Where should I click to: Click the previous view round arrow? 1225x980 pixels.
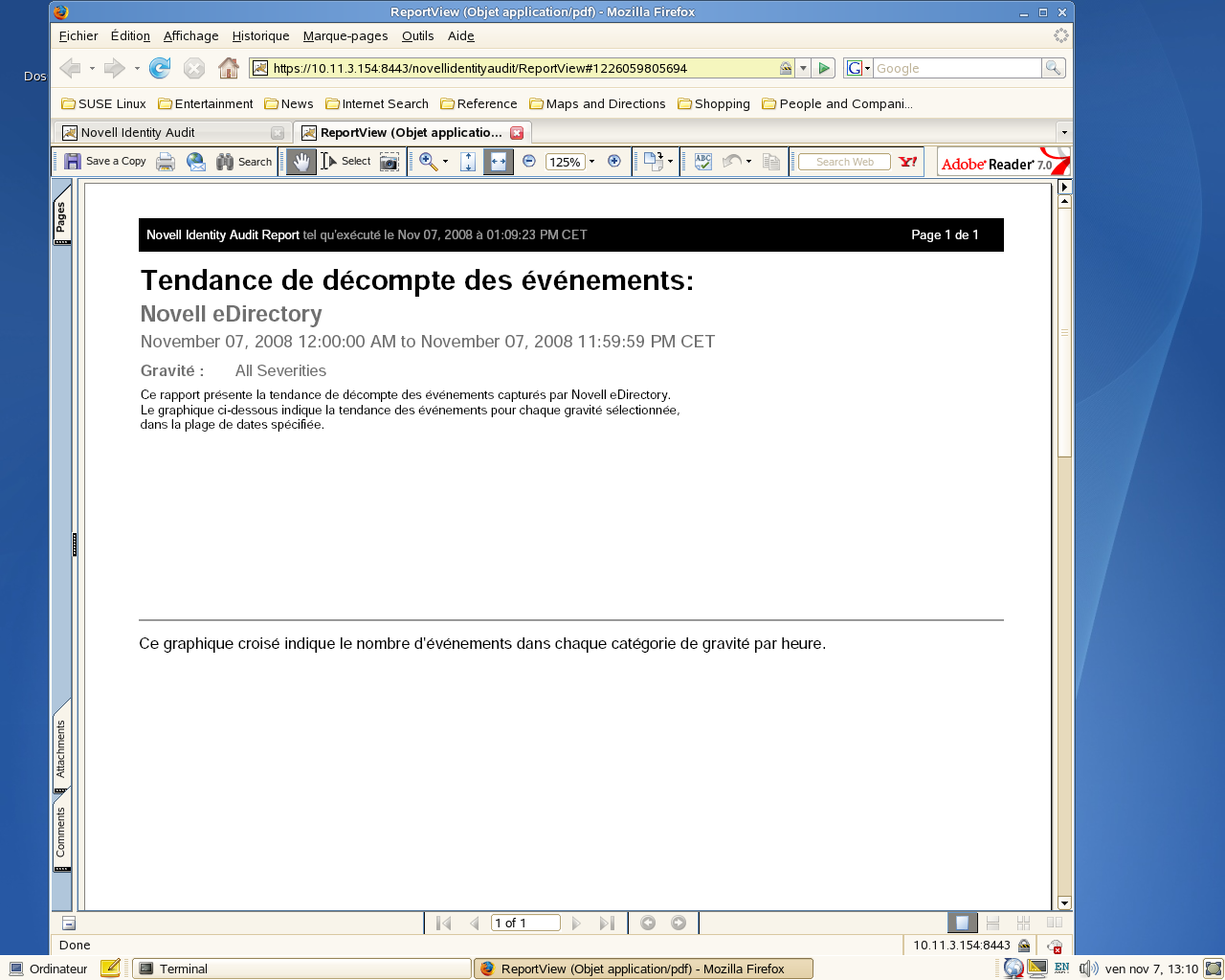[648, 923]
